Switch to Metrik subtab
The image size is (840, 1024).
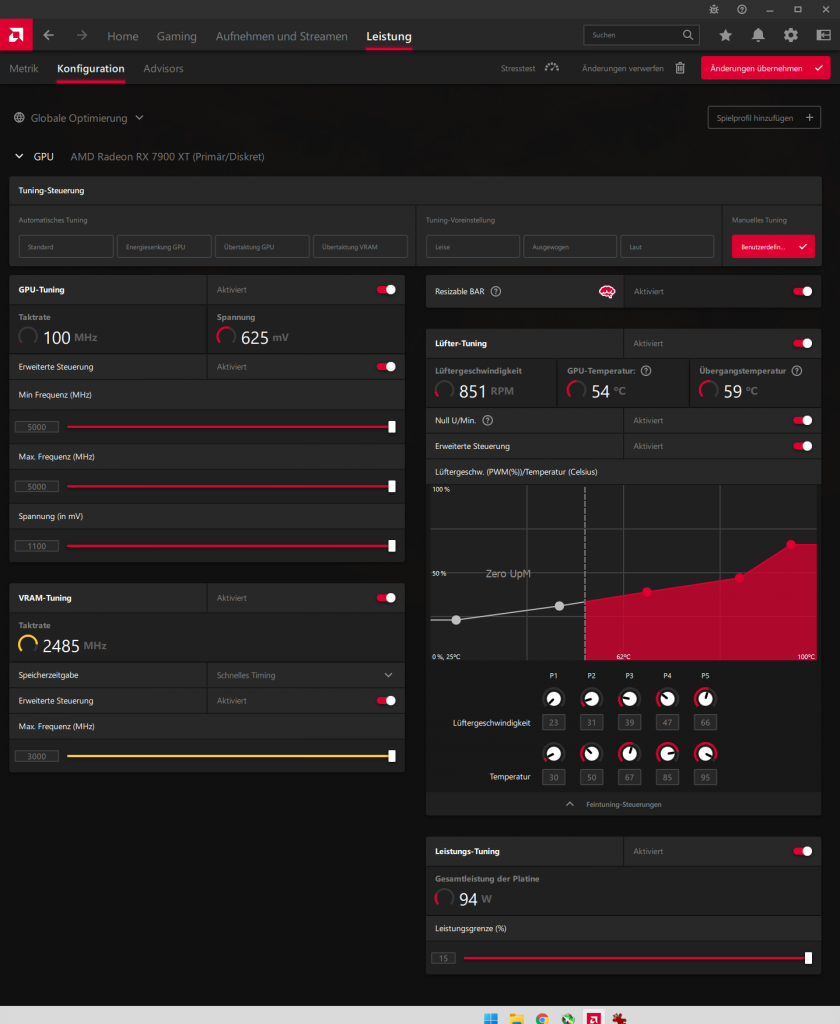pos(24,69)
